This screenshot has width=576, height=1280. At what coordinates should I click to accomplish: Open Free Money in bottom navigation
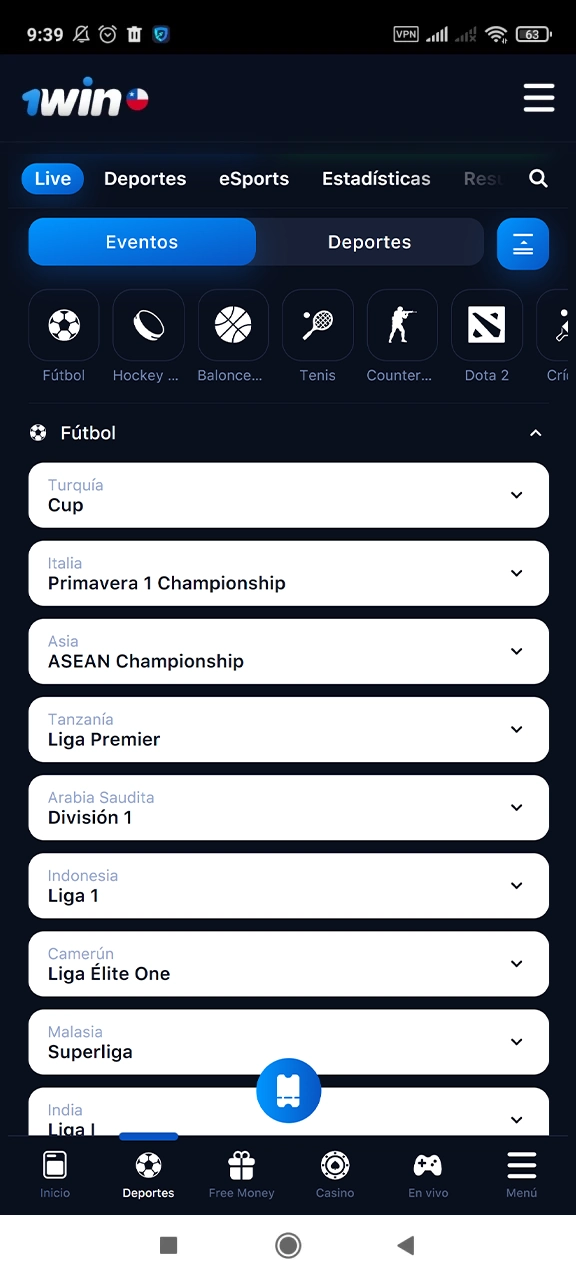pyautogui.click(x=241, y=1170)
